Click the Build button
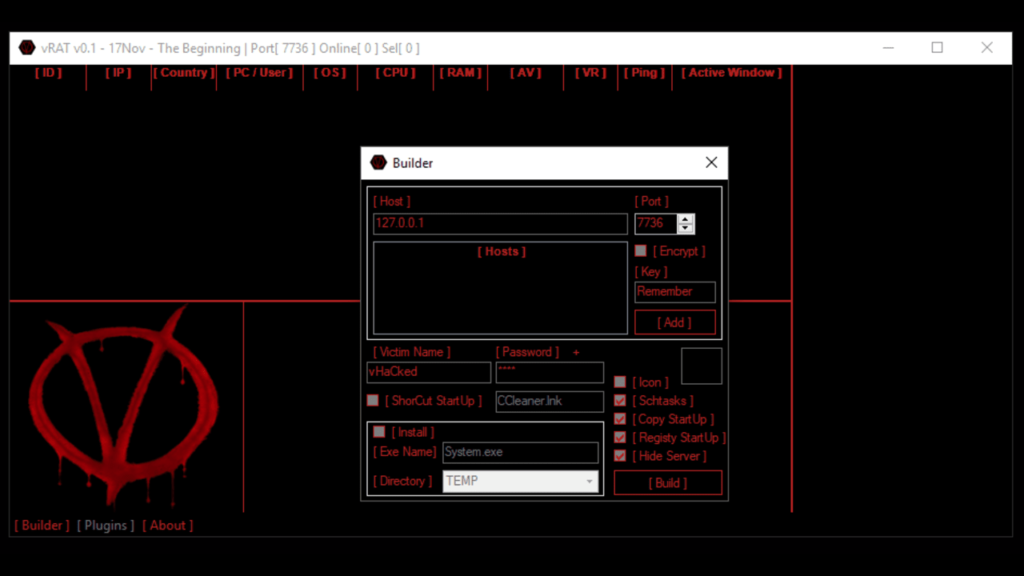This screenshot has width=1024, height=576. 667,483
